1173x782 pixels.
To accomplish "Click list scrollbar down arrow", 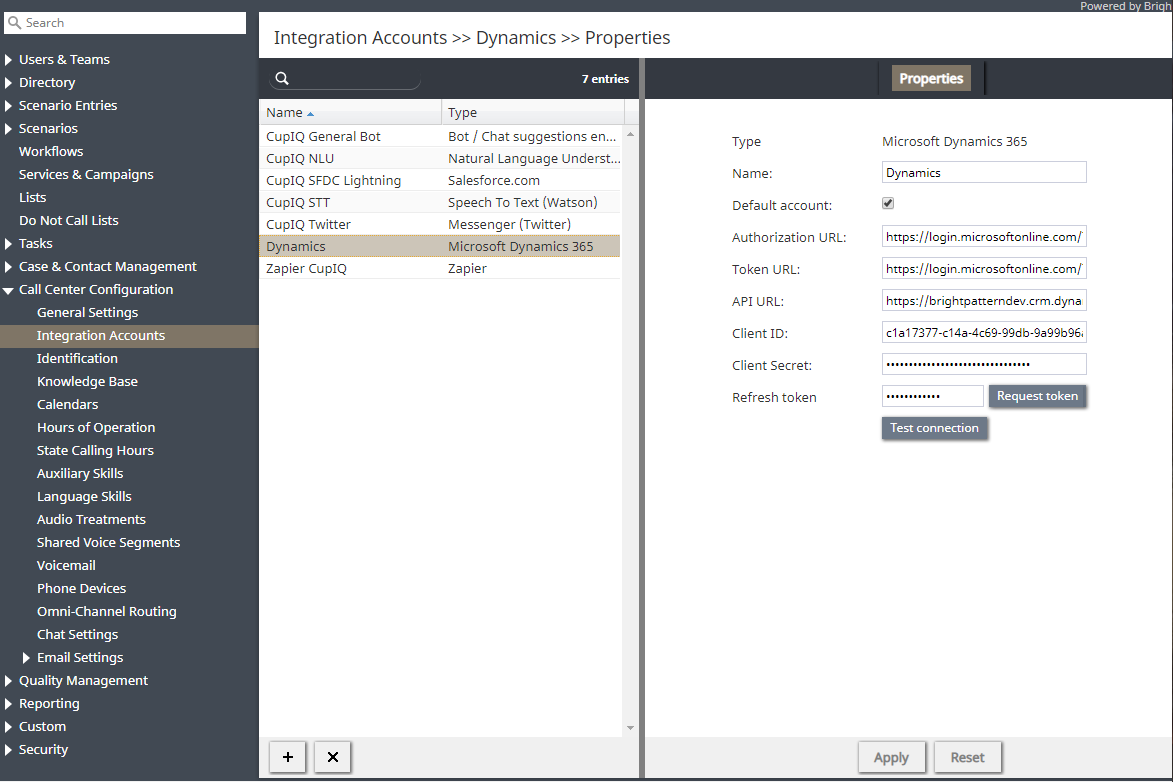I will click(x=631, y=727).
